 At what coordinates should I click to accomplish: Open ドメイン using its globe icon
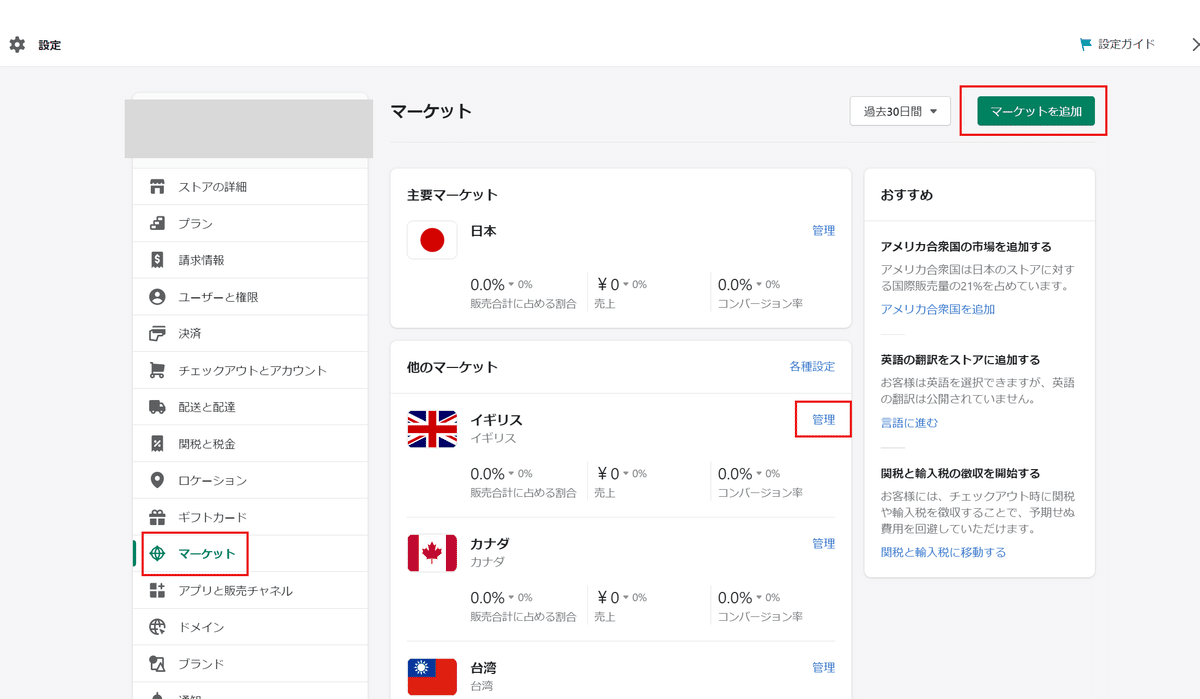coord(157,626)
